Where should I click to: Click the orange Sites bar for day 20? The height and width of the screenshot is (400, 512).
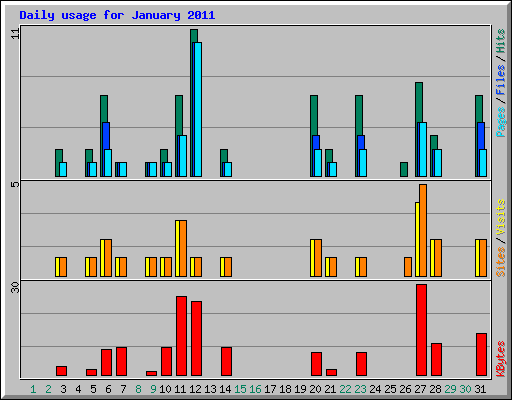(x=318, y=258)
